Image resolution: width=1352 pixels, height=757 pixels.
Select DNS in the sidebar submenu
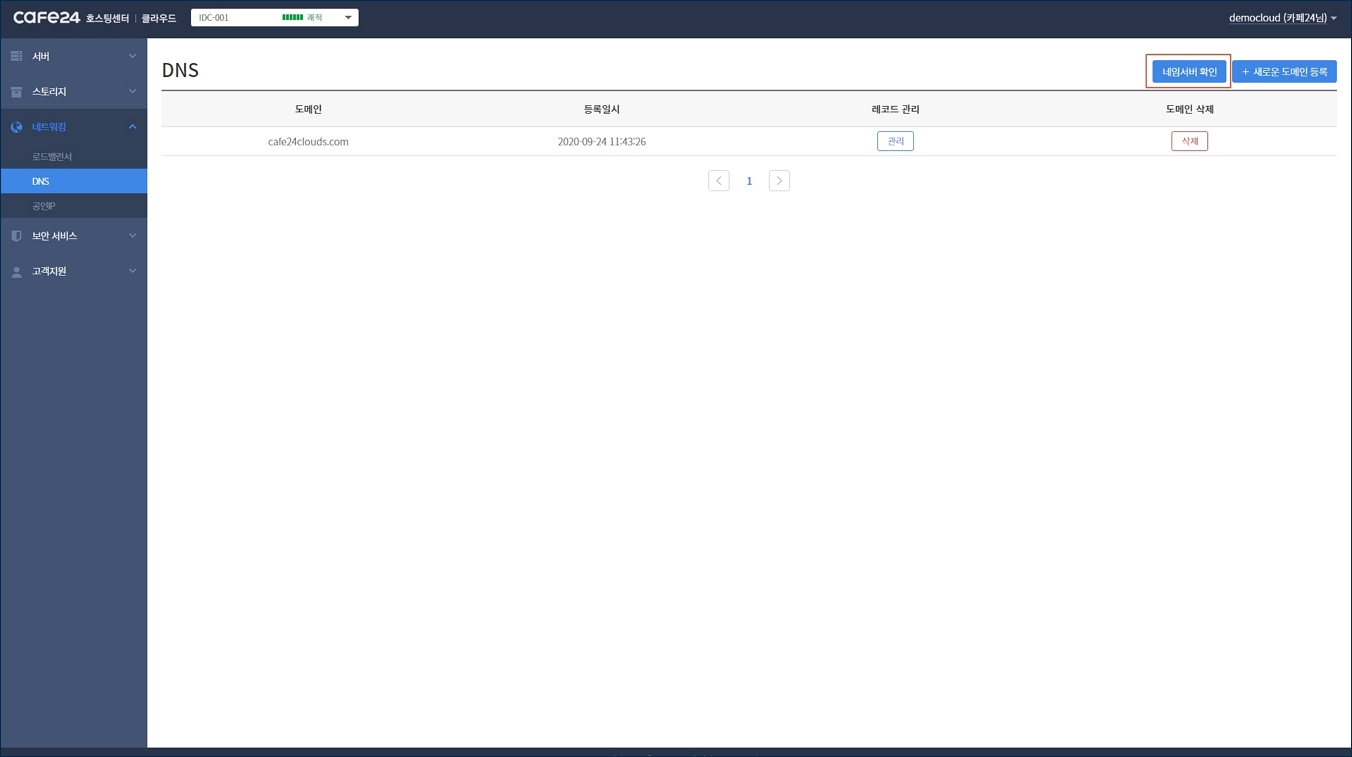pos(41,181)
